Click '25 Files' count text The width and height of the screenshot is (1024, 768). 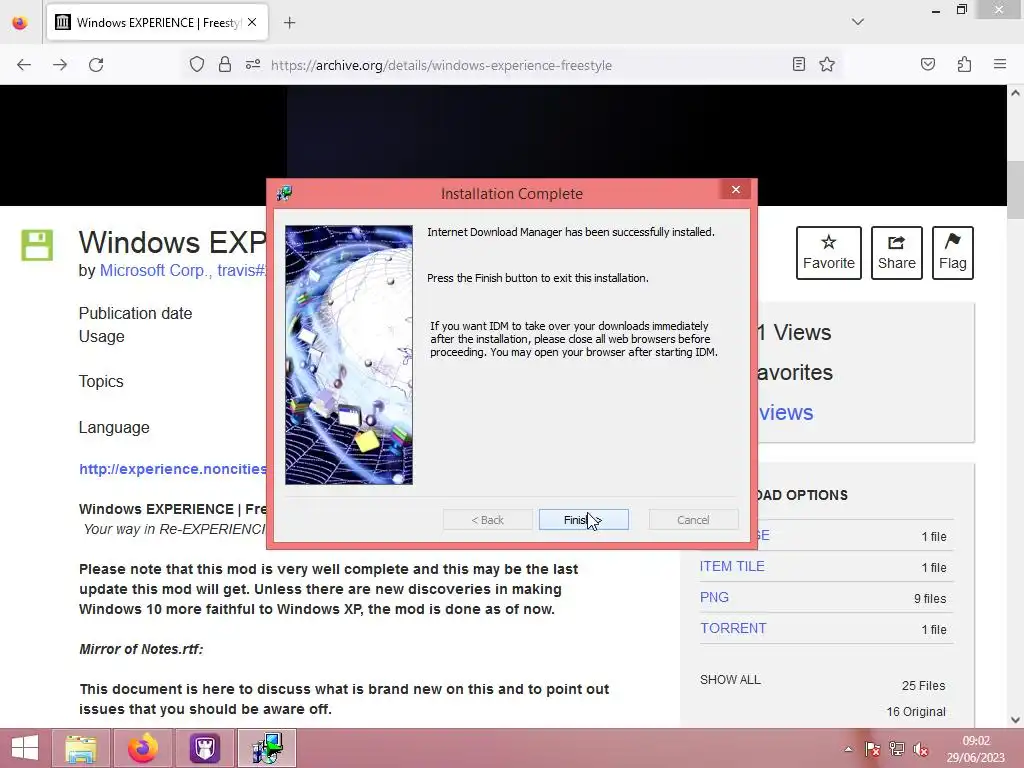(923, 686)
